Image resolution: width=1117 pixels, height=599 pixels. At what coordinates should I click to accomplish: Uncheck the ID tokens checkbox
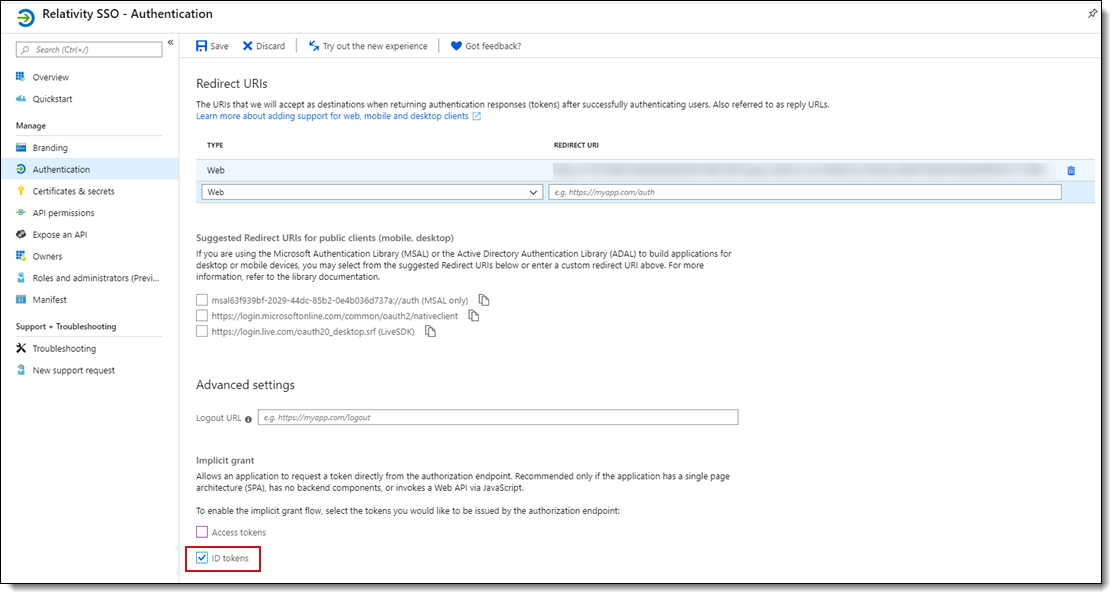point(202,558)
